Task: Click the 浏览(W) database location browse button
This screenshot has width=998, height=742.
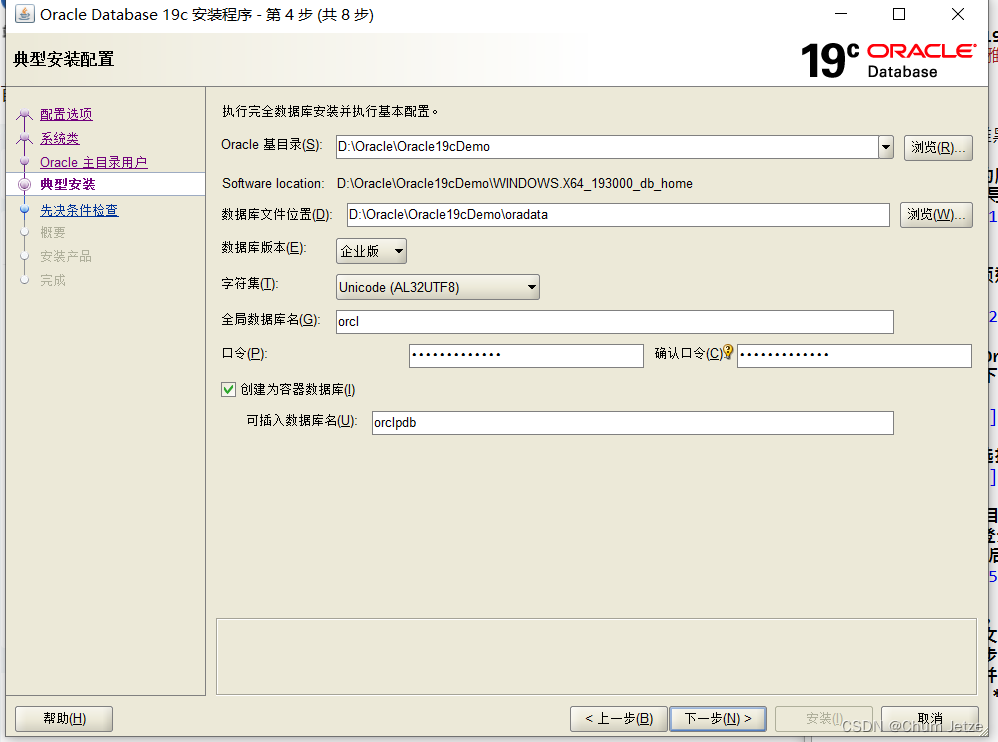Action: (936, 214)
